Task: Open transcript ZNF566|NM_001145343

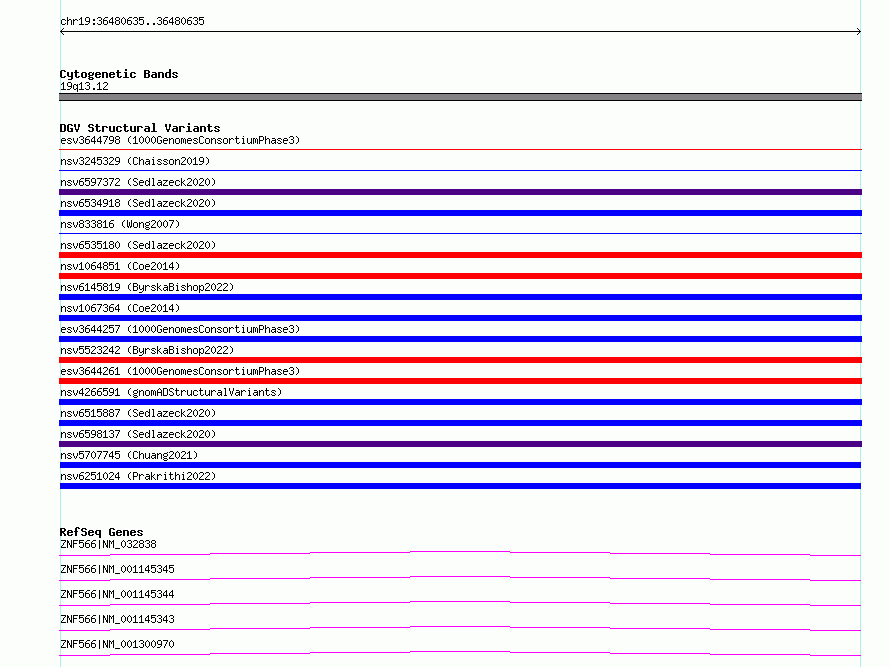Action: pyautogui.click(x=117, y=619)
